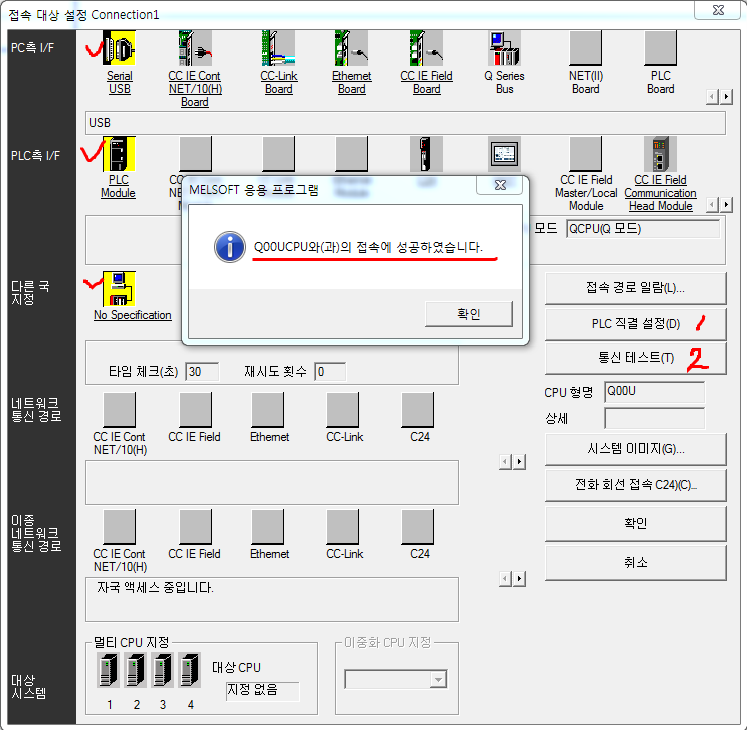
Task: Click PLC 직결 설정(D) button
Action: (636, 324)
